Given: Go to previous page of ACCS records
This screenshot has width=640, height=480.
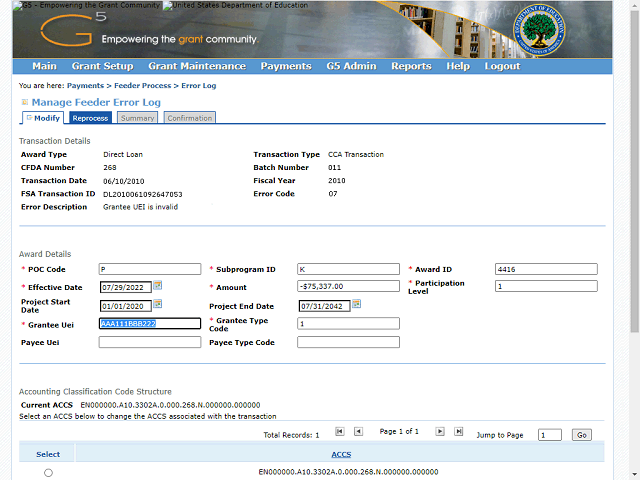Looking at the screenshot, I should tap(360, 431).
